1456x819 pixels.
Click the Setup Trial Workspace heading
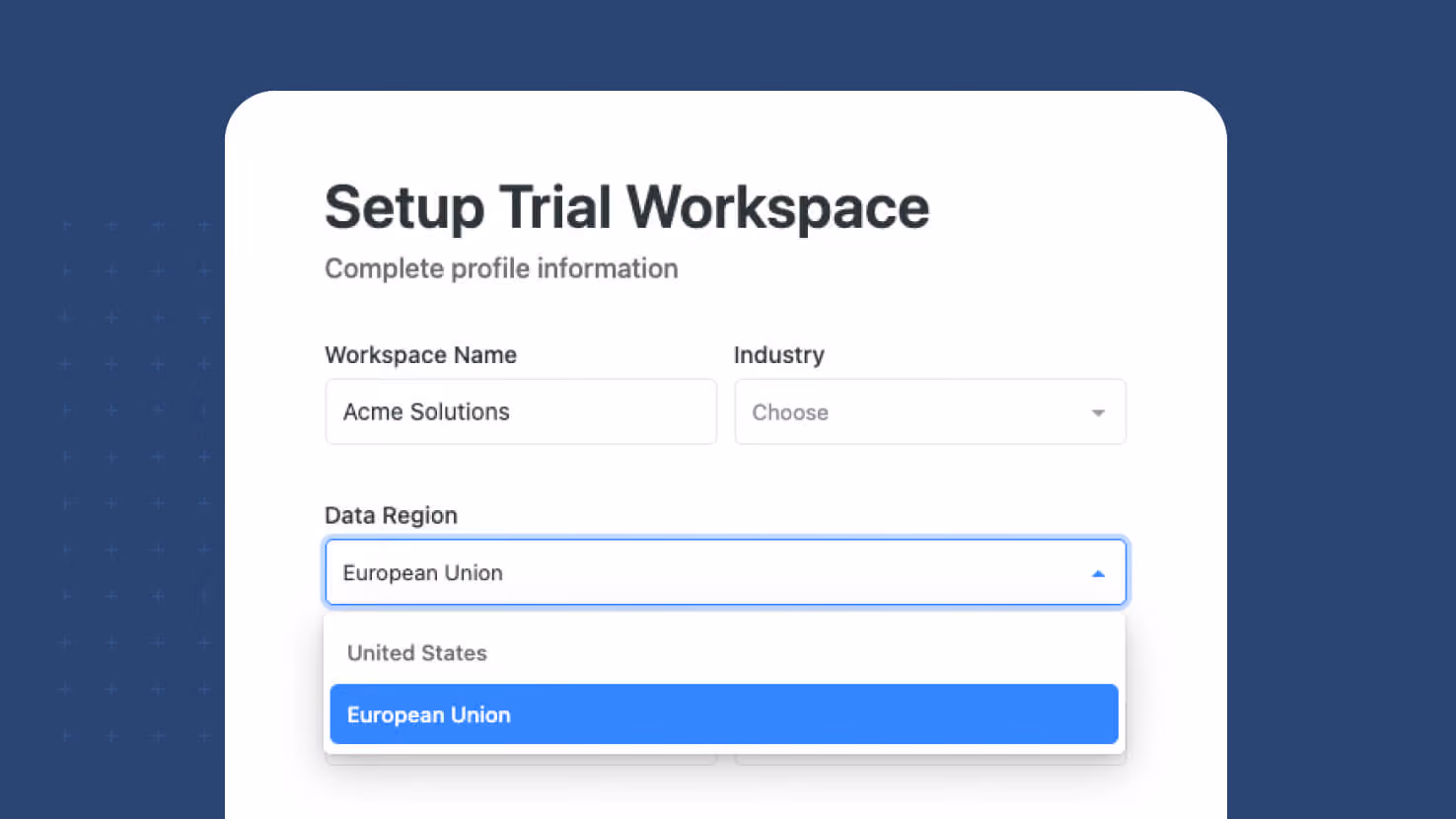(x=627, y=207)
